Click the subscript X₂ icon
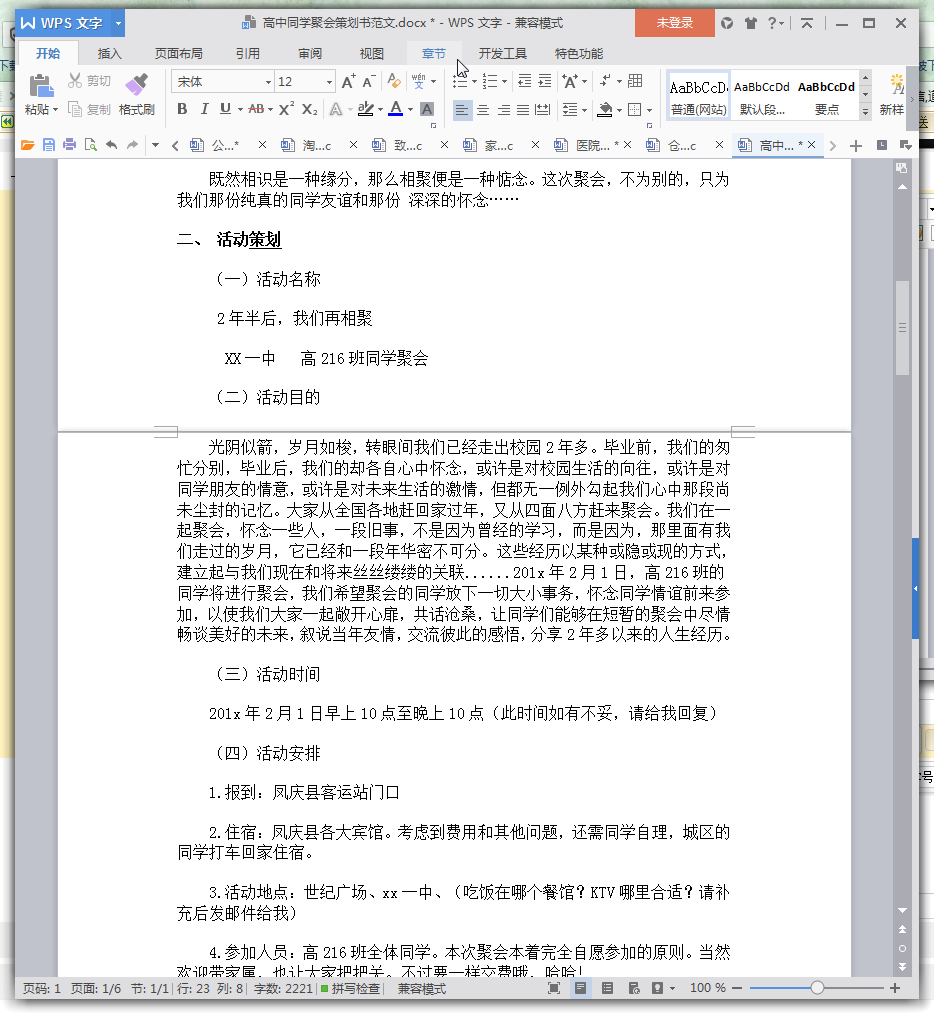934x1014 pixels. point(310,109)
